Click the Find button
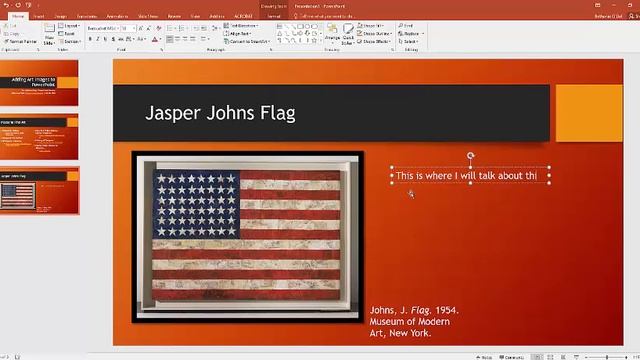Image resolution: width=640 pixels, height=360 pixels. (x=406, y=26)
